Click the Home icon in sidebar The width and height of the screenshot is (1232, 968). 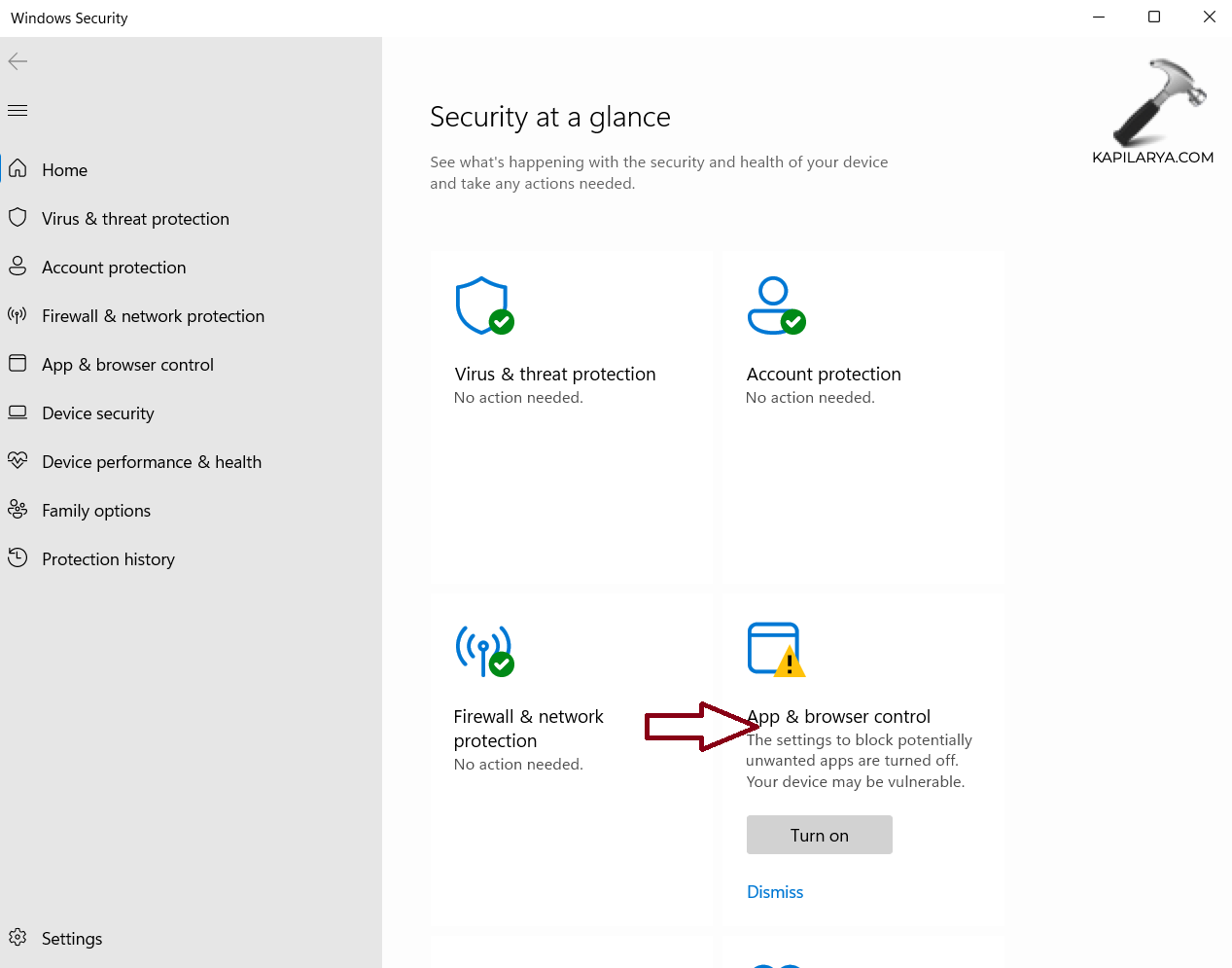click(x=18, y=169)
